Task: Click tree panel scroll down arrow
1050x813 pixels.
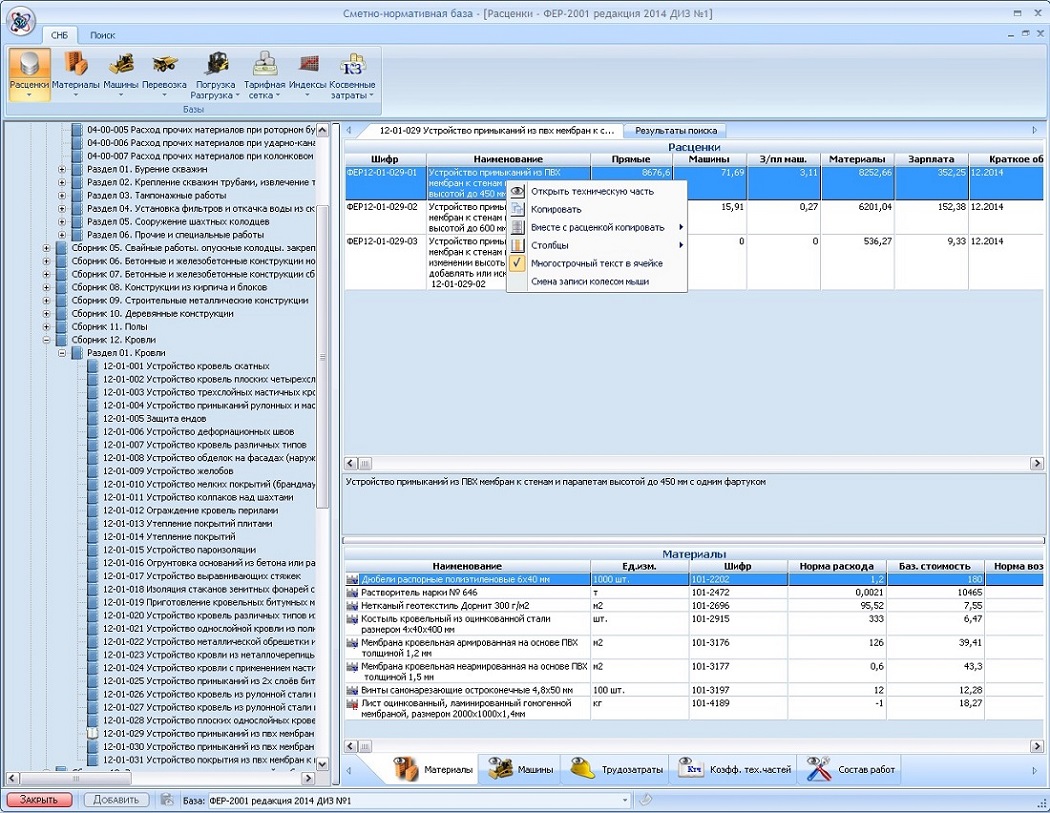Action: point(322,764)
